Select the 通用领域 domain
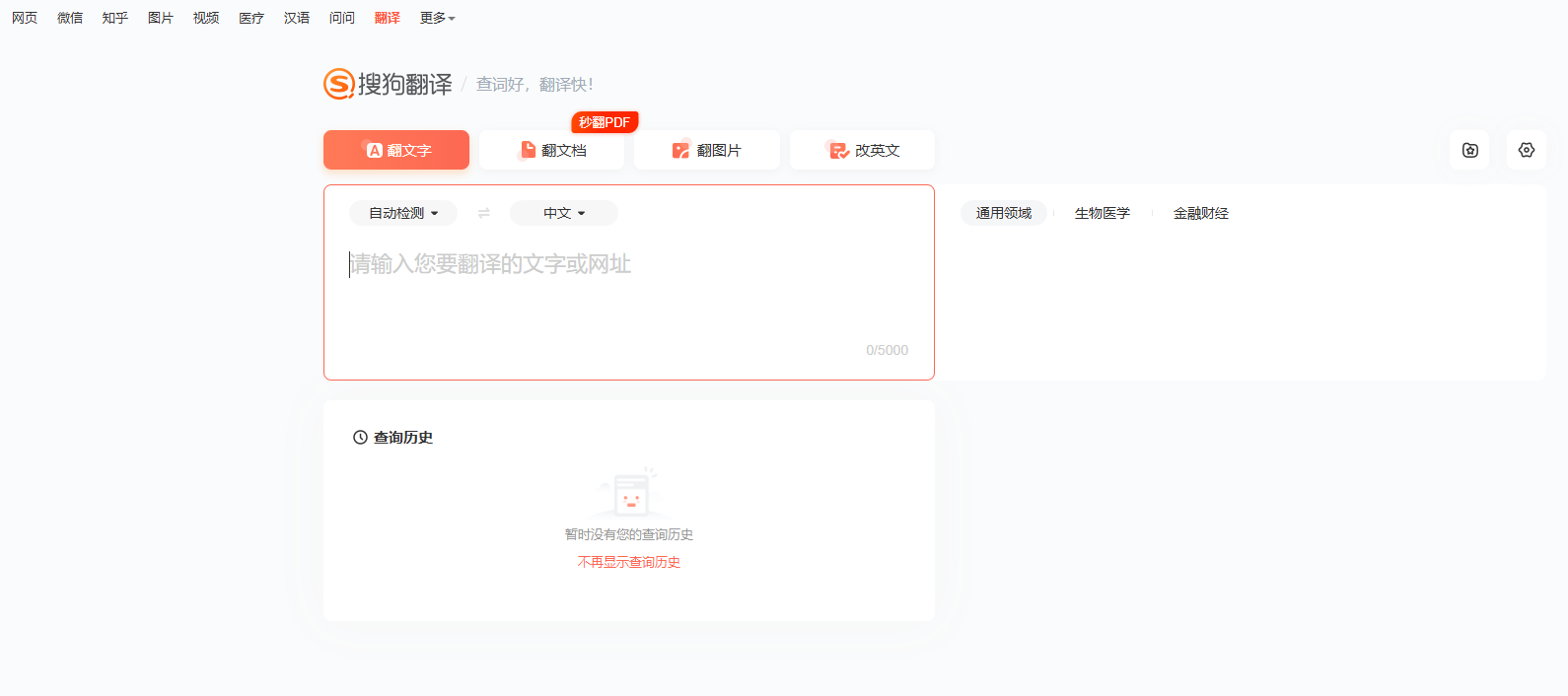 1004,213
